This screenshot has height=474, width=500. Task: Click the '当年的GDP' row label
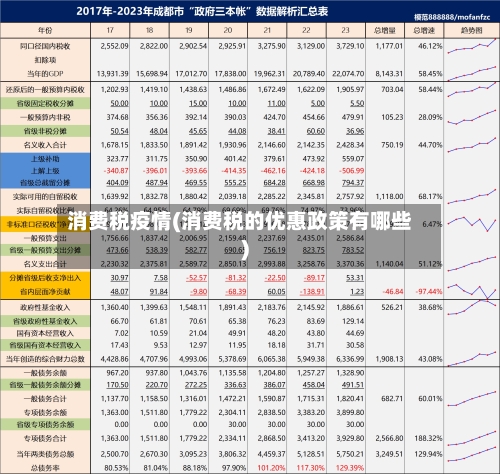(45, 74)
